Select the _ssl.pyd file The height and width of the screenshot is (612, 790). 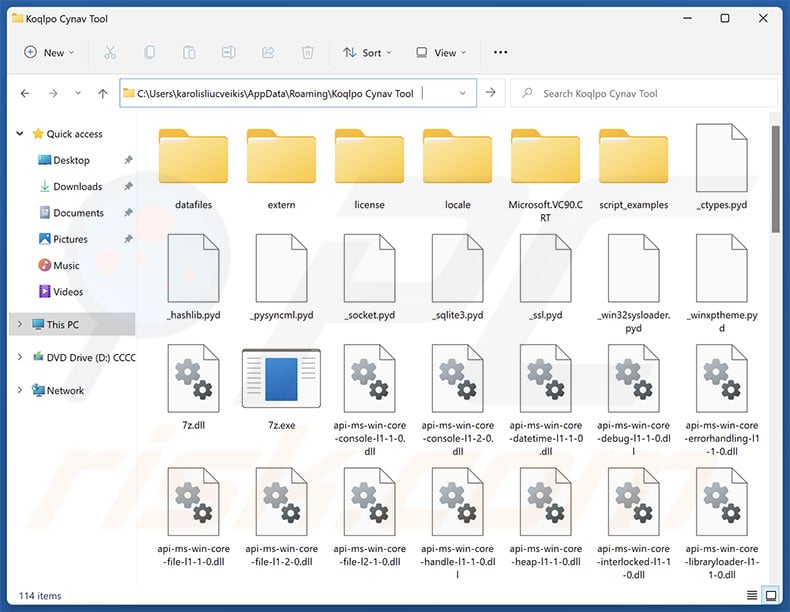pos(546,278)
